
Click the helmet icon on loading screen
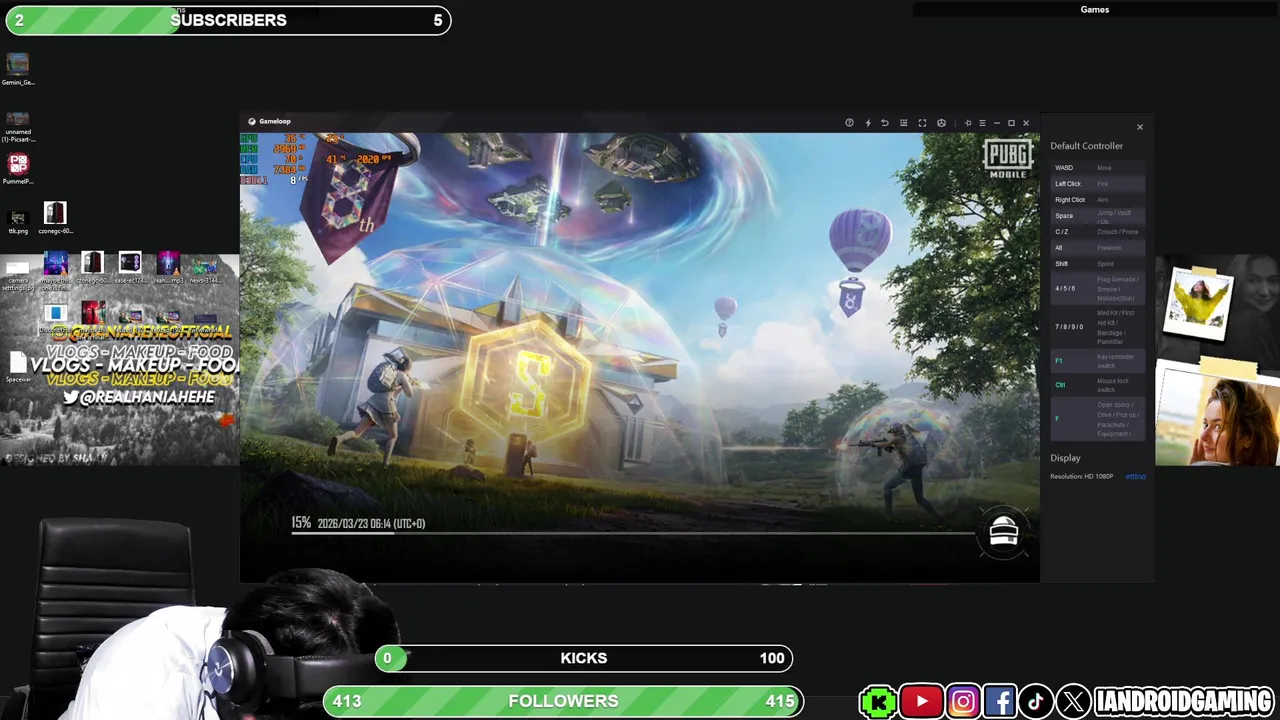(1003, 532)
